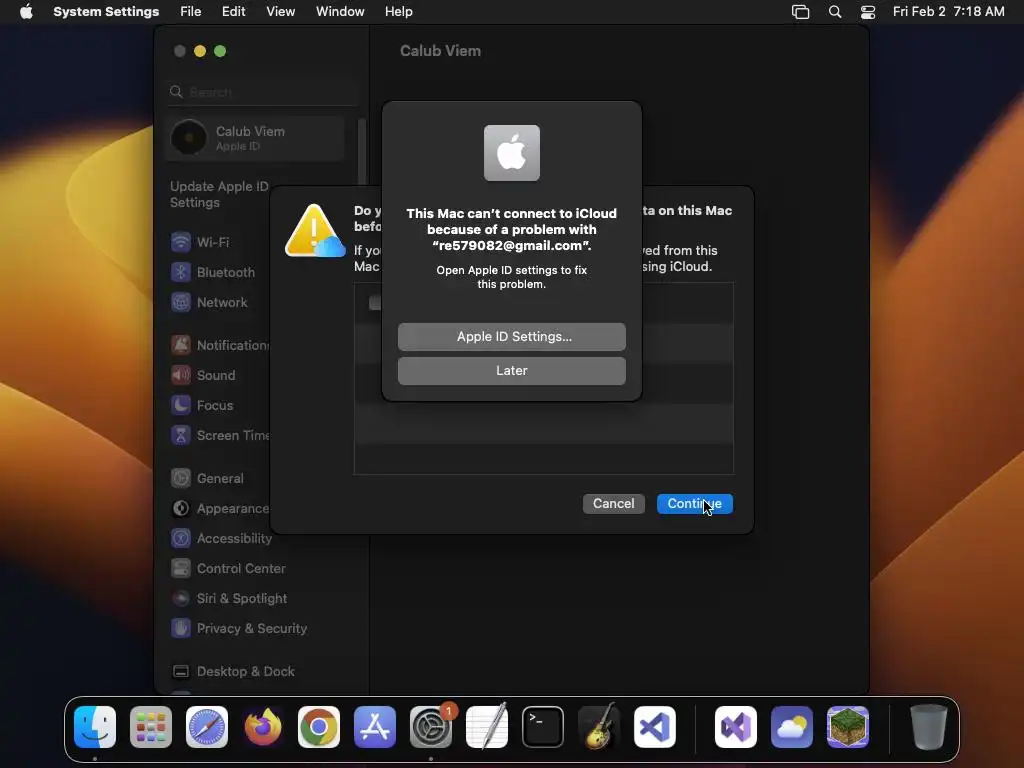Open the App Store from the Dock
Viewport: 1024px width, 768px height.
pos(375,727)
